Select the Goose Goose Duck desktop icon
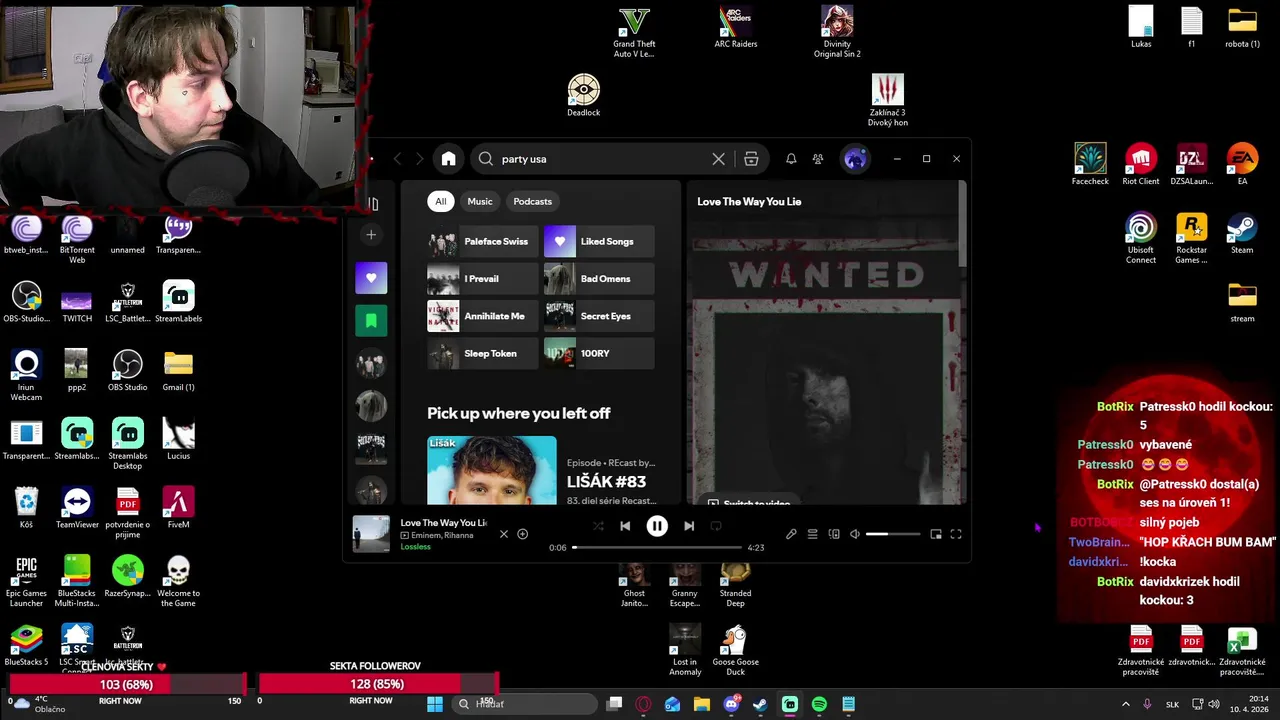Screen dimensions: 1280x720 pos(736,650)
